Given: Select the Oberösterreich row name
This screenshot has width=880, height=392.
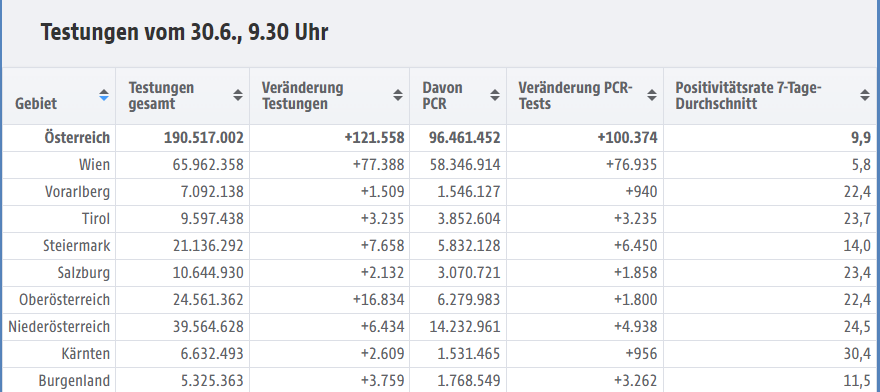Looking at the screenshot, I should click(x=65, y=300).
